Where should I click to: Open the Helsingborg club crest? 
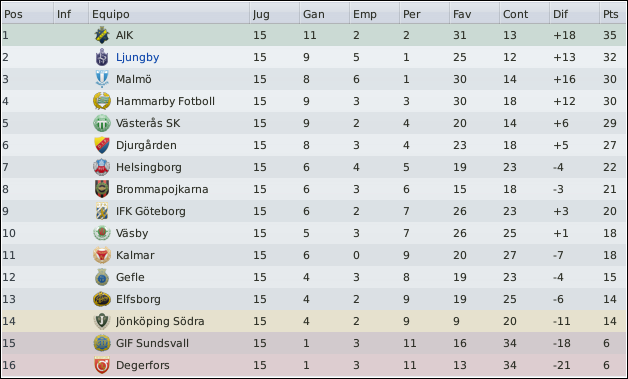(x=102, y=167)
